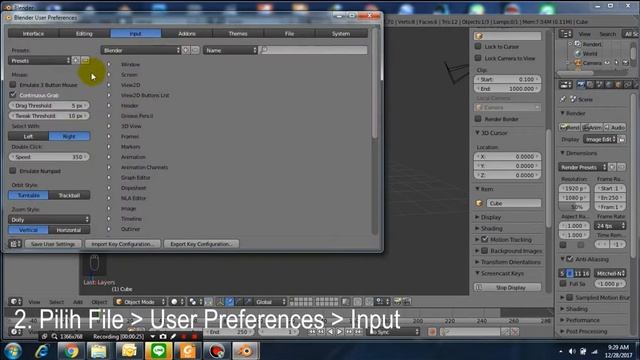Set Select With to Right
640x360 pixels.
69,136
